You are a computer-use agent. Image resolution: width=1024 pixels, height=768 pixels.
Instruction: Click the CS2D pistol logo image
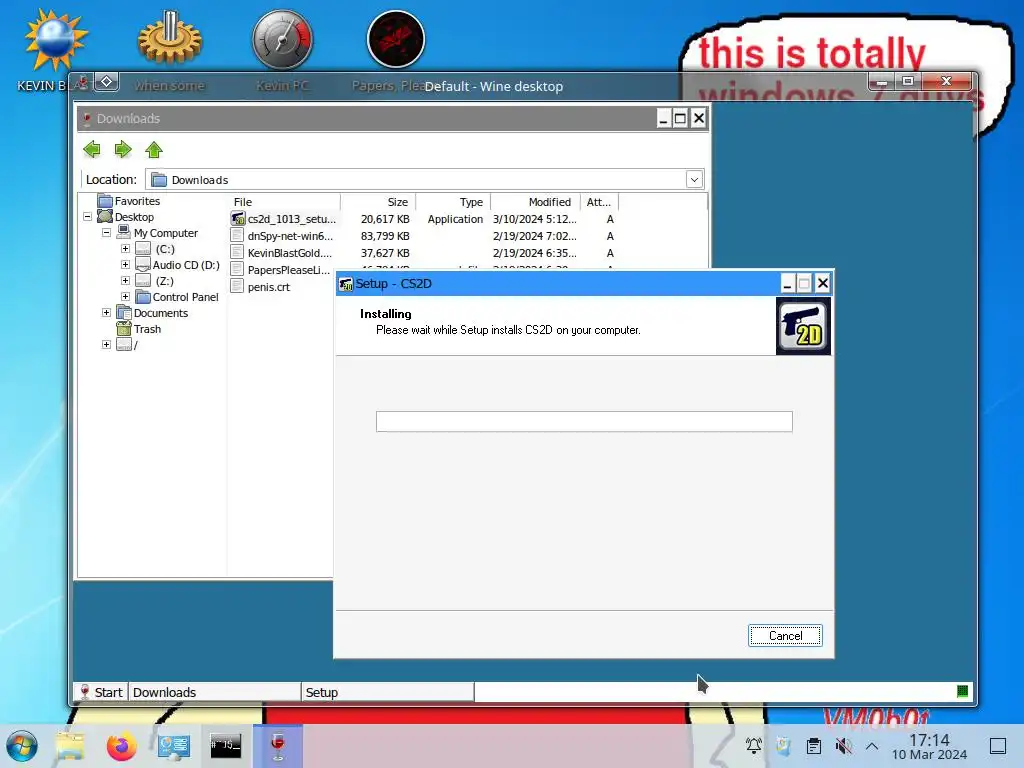click(803, 326)
